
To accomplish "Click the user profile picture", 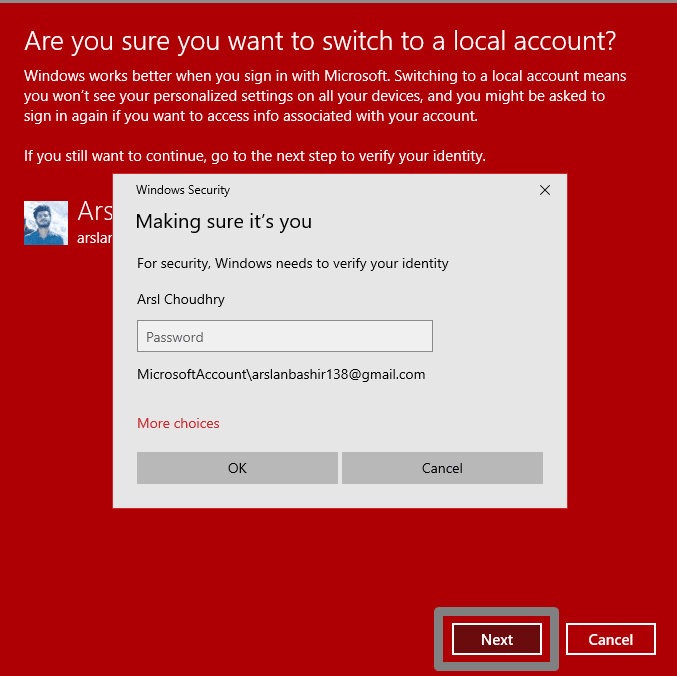I will coord(46,222).
